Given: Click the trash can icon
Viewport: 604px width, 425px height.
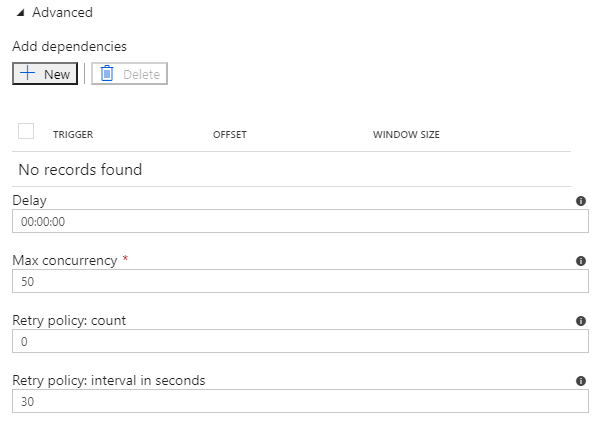Looking at the screenshot, I should coord(107,74).
